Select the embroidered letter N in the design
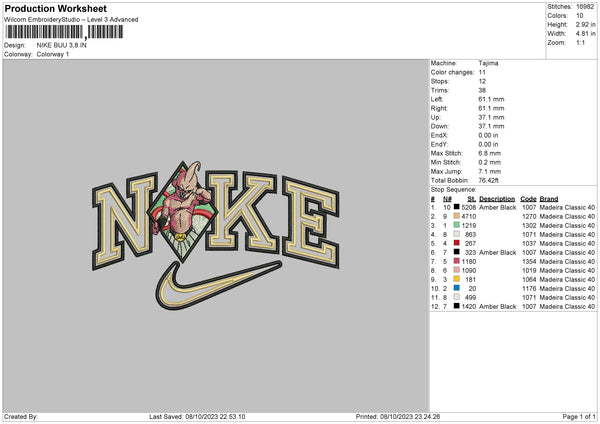Viewport: 600px width, 424px height. point(124,221)
